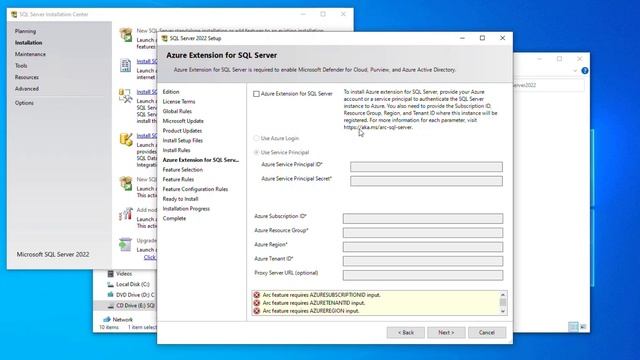
Task: Click Azure Tenant ID input field
Action: pyautogui.click(x=423, y=261)
